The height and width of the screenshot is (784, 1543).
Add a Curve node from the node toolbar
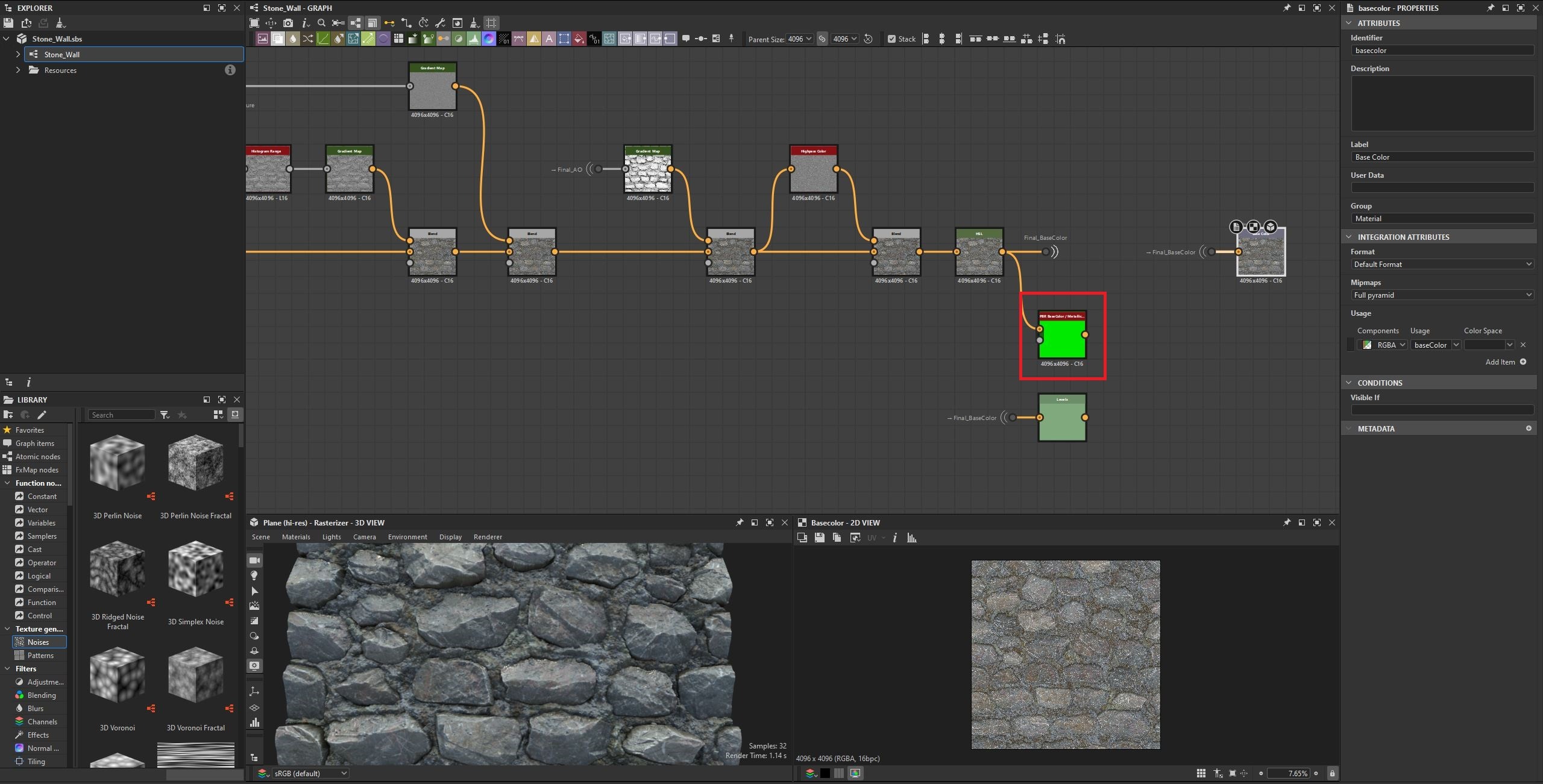click(x=323, y=39)
